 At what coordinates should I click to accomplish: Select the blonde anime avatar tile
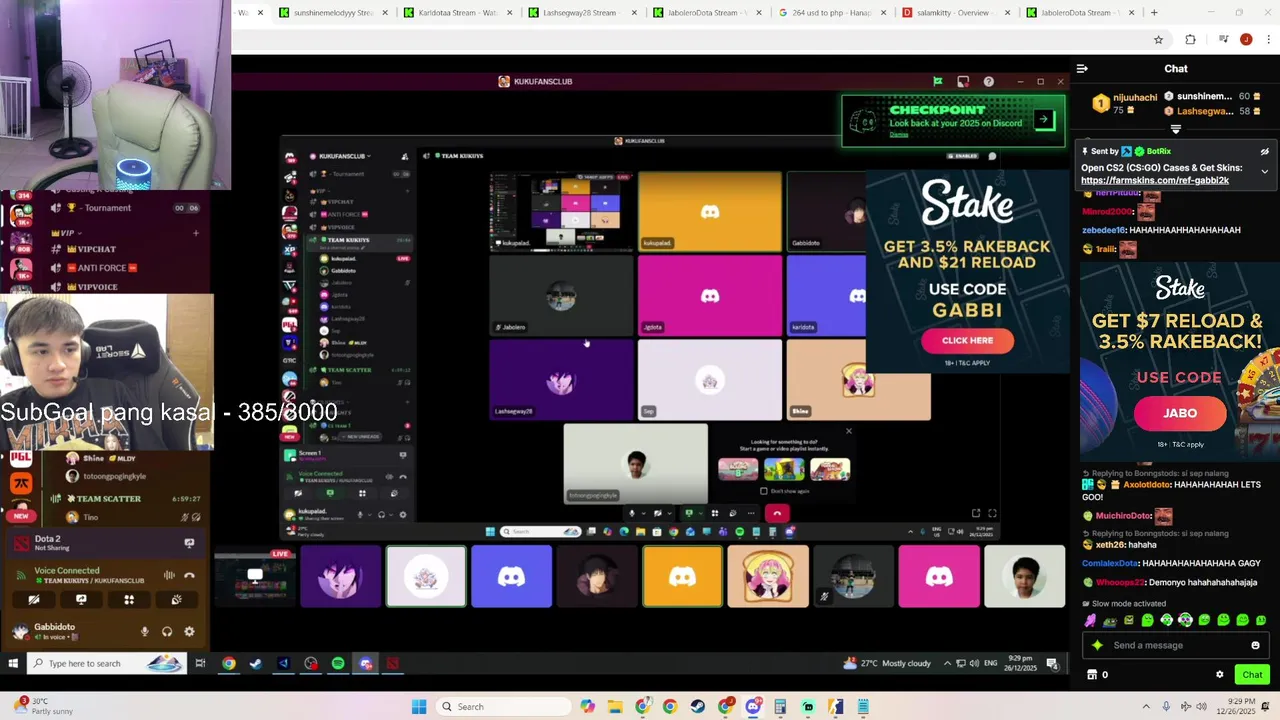click(x=768, y=576)
